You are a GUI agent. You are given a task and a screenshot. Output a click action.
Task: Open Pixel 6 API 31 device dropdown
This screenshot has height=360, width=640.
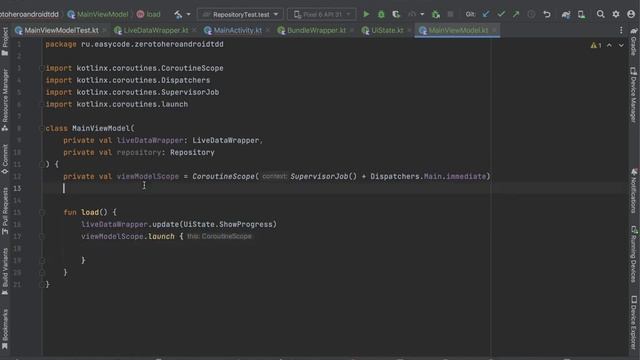click(322, 14)
